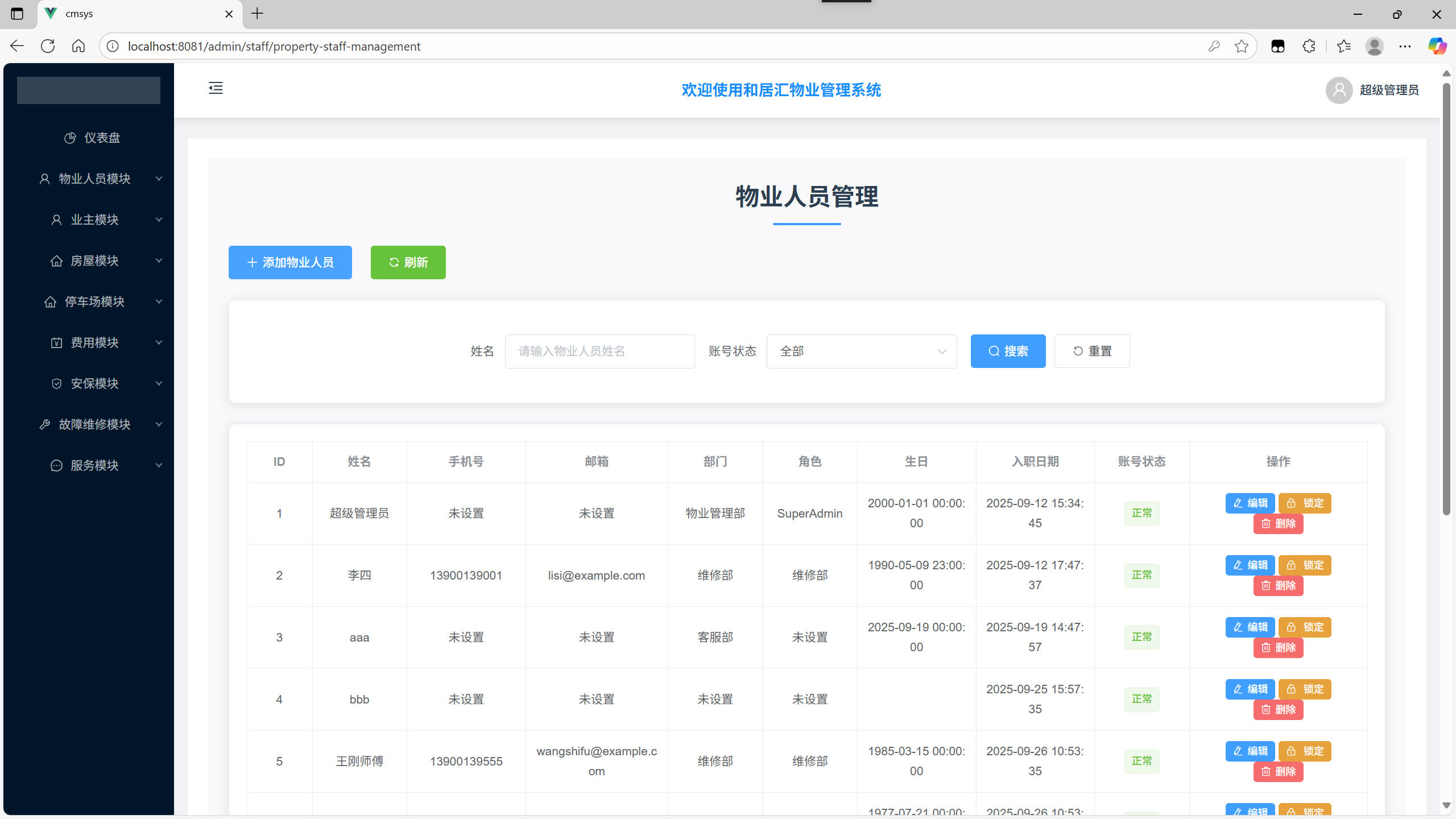Select the shield icon for 安保模块
Image resolution: width=1456 pixels, height=819 pixels.
click(x=56, y=383)
